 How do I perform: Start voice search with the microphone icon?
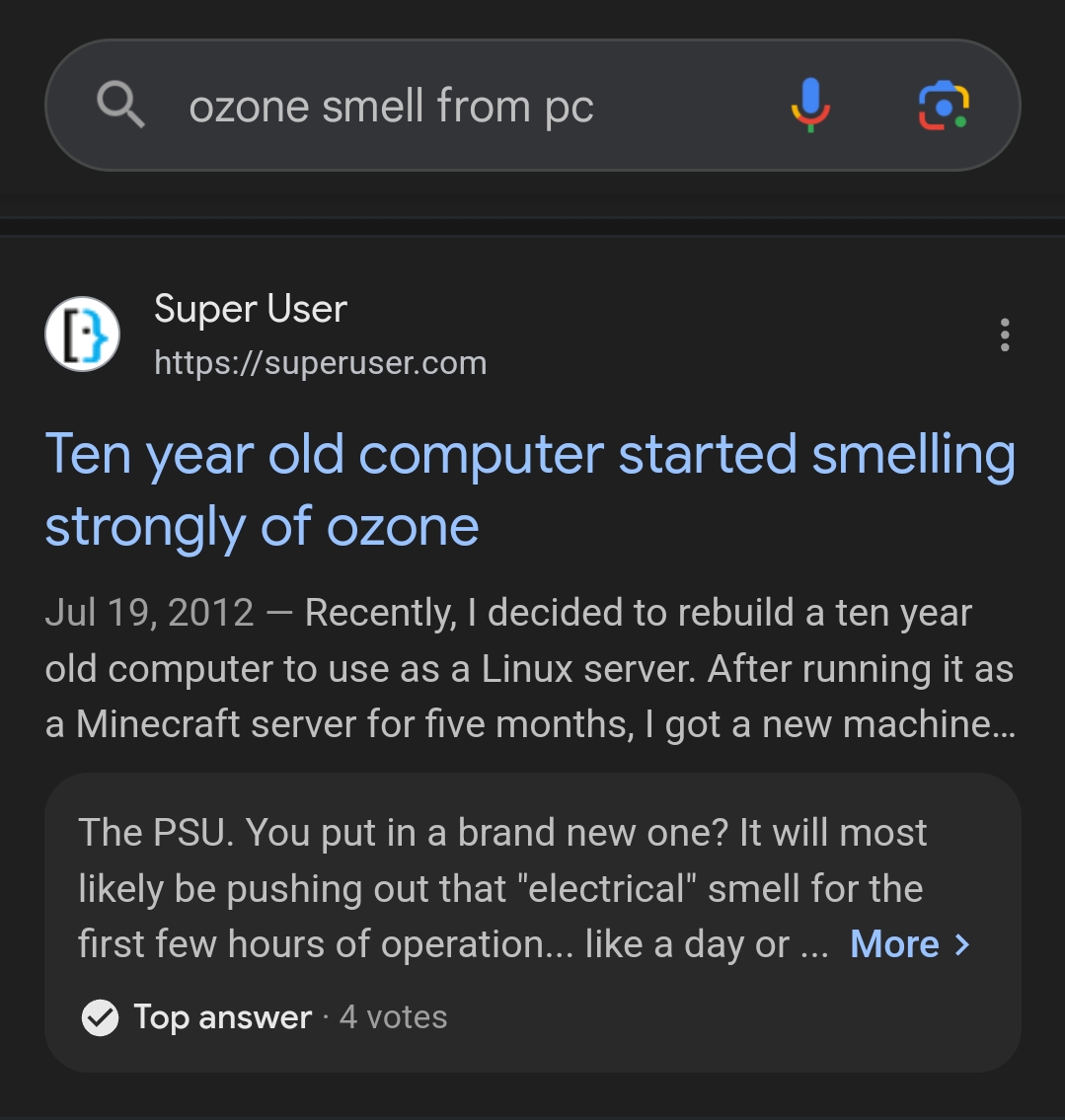point(810,105)
